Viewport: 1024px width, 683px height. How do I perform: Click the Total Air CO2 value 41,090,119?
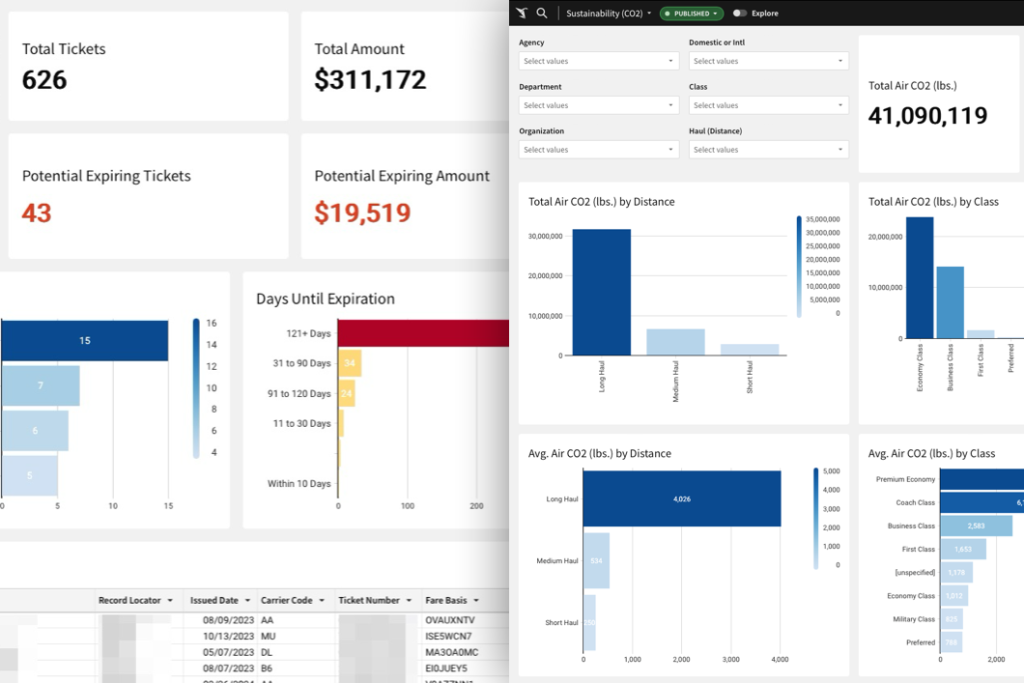pyautogui.click(x=927, y=116)
